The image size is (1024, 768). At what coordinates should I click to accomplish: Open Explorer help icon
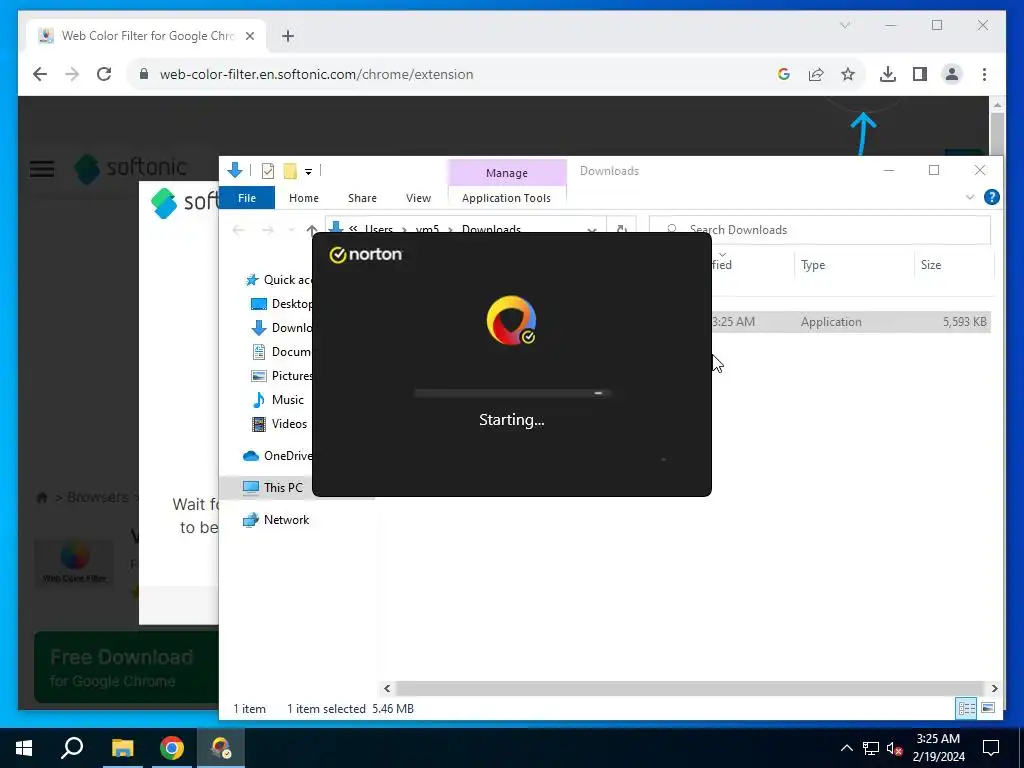pos(991,197)
